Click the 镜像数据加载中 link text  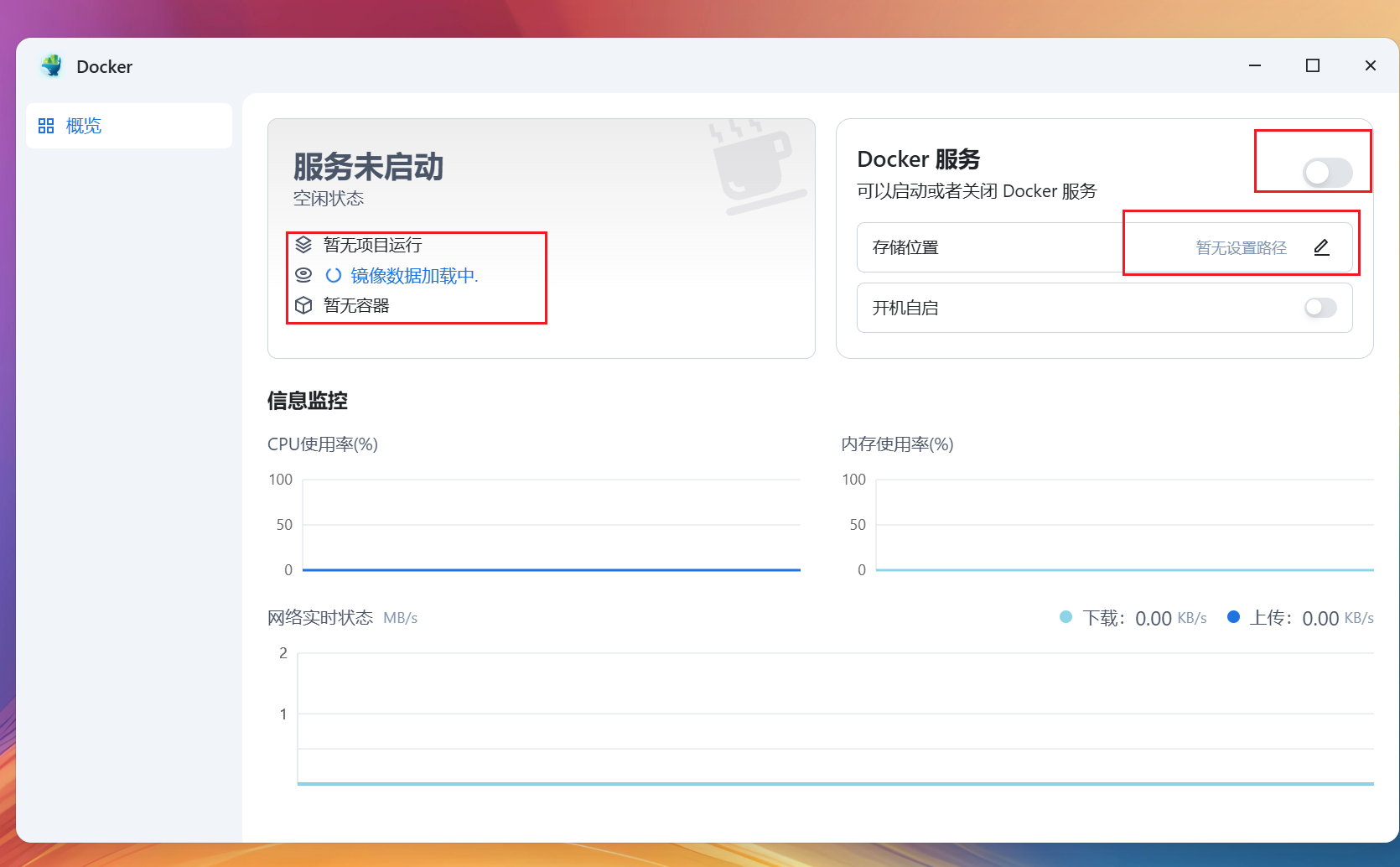coord(414,276)
